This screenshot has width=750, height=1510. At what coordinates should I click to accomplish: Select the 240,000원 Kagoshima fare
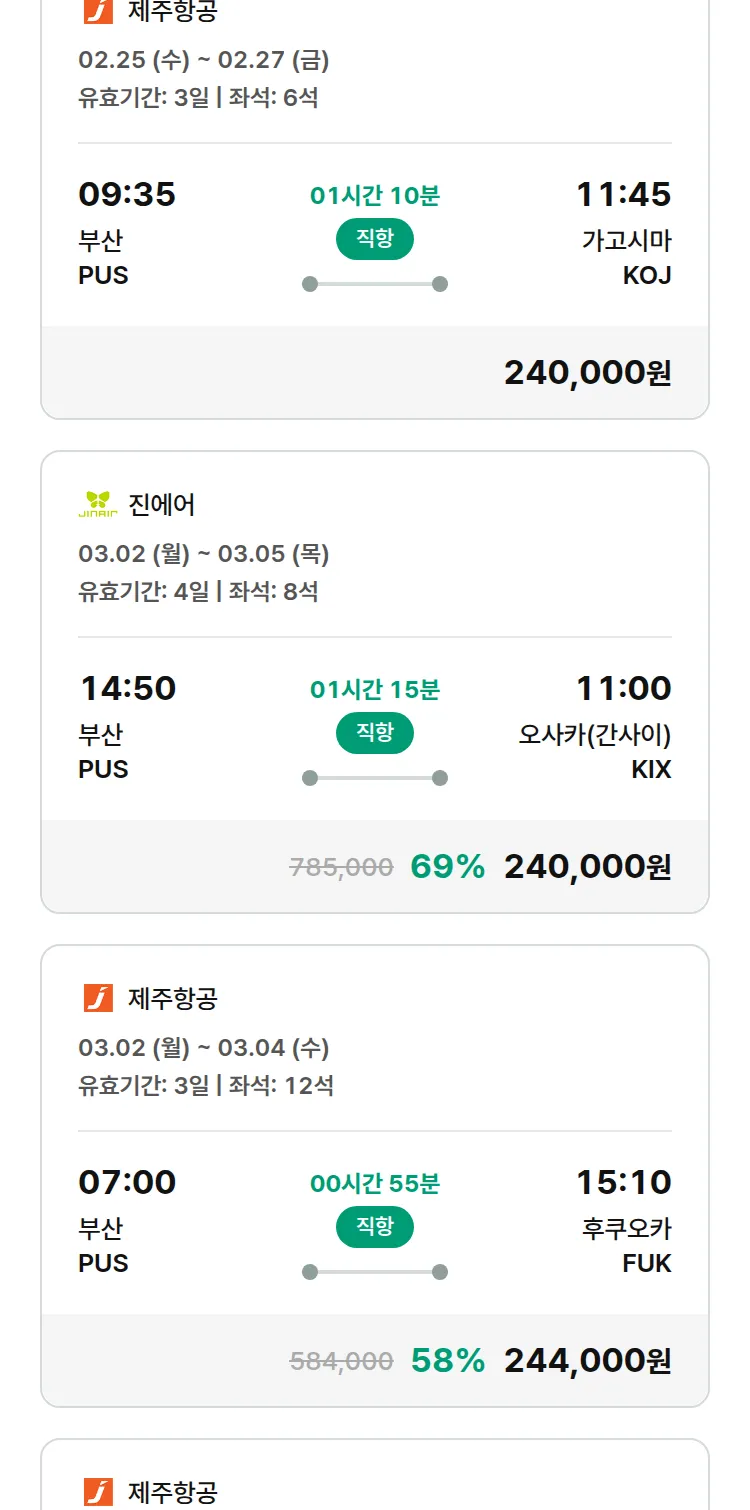pyautogui.click(x=587, y=372)
